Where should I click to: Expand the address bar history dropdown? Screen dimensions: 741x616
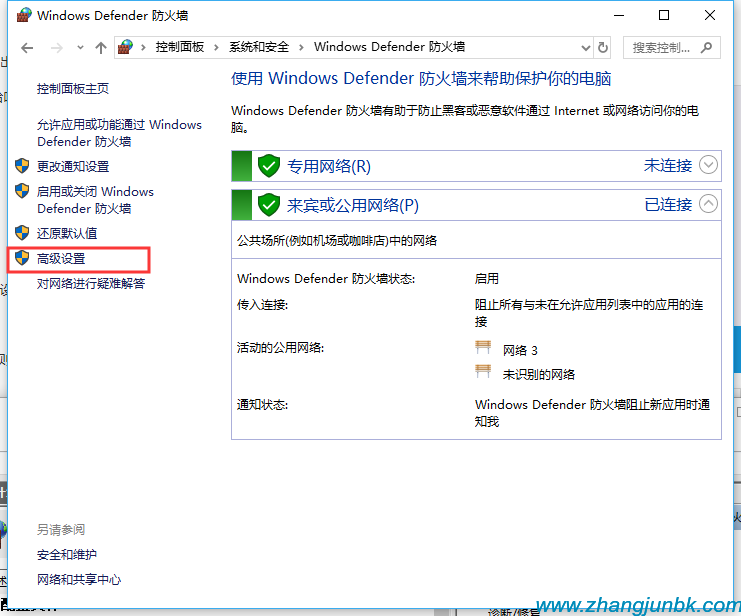586,48
